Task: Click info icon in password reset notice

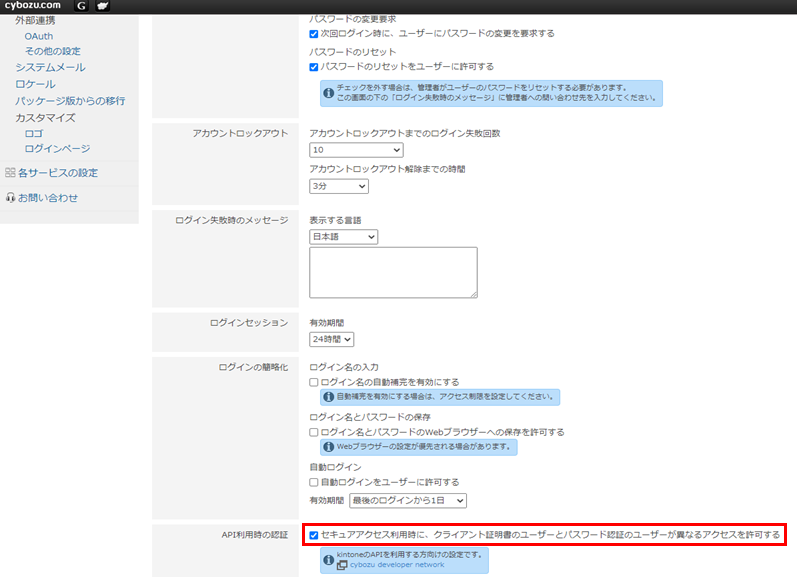Action: (328, 93)
